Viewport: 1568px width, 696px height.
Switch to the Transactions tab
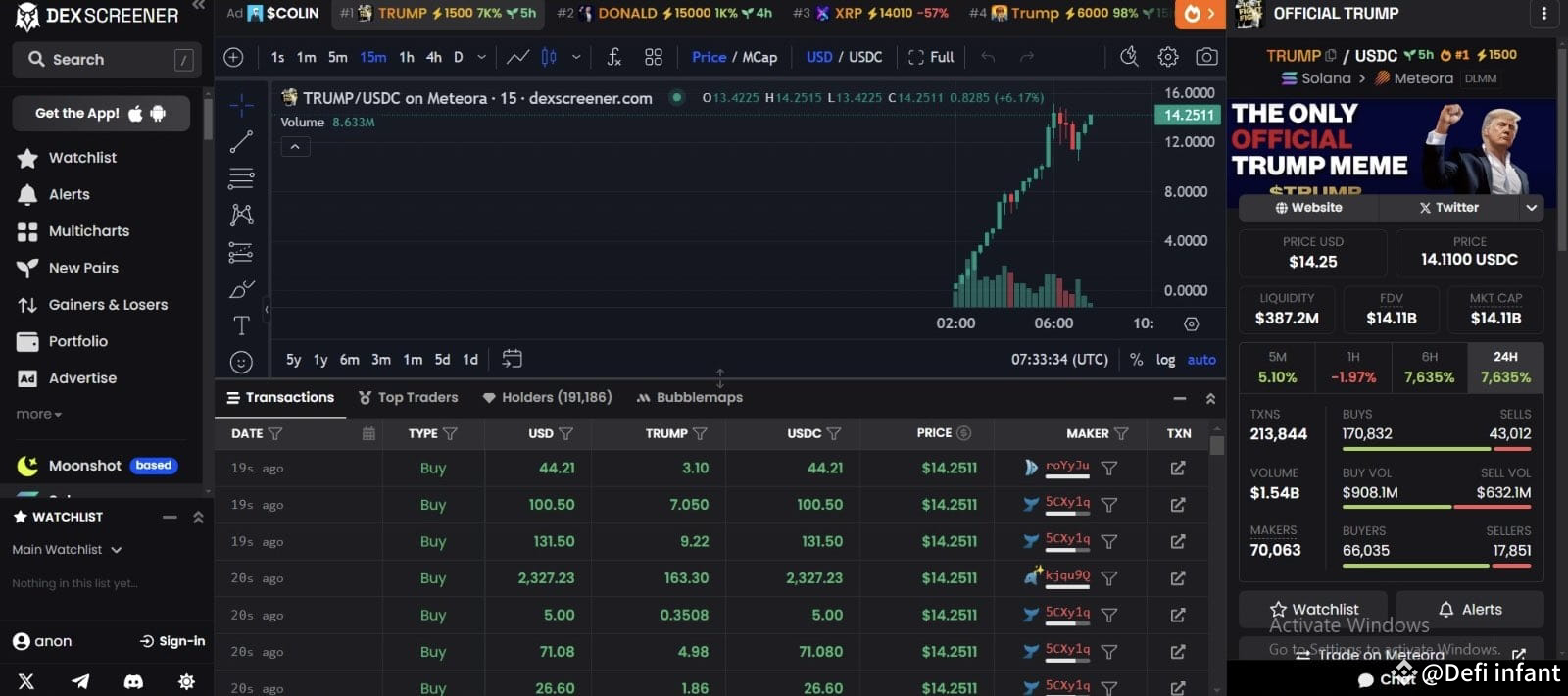coord(280,397)
